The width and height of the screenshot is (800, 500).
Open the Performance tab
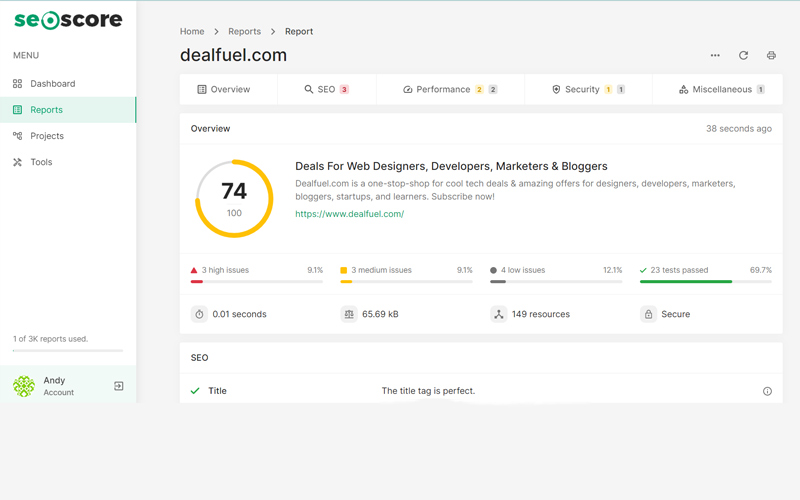[x=450, y=89]
